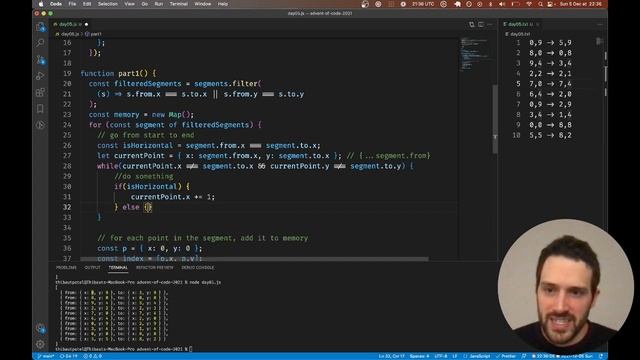Viewport: 640px width, 360px height.
Task: Click the volume icon in menu bar
Action: [502, 4]
